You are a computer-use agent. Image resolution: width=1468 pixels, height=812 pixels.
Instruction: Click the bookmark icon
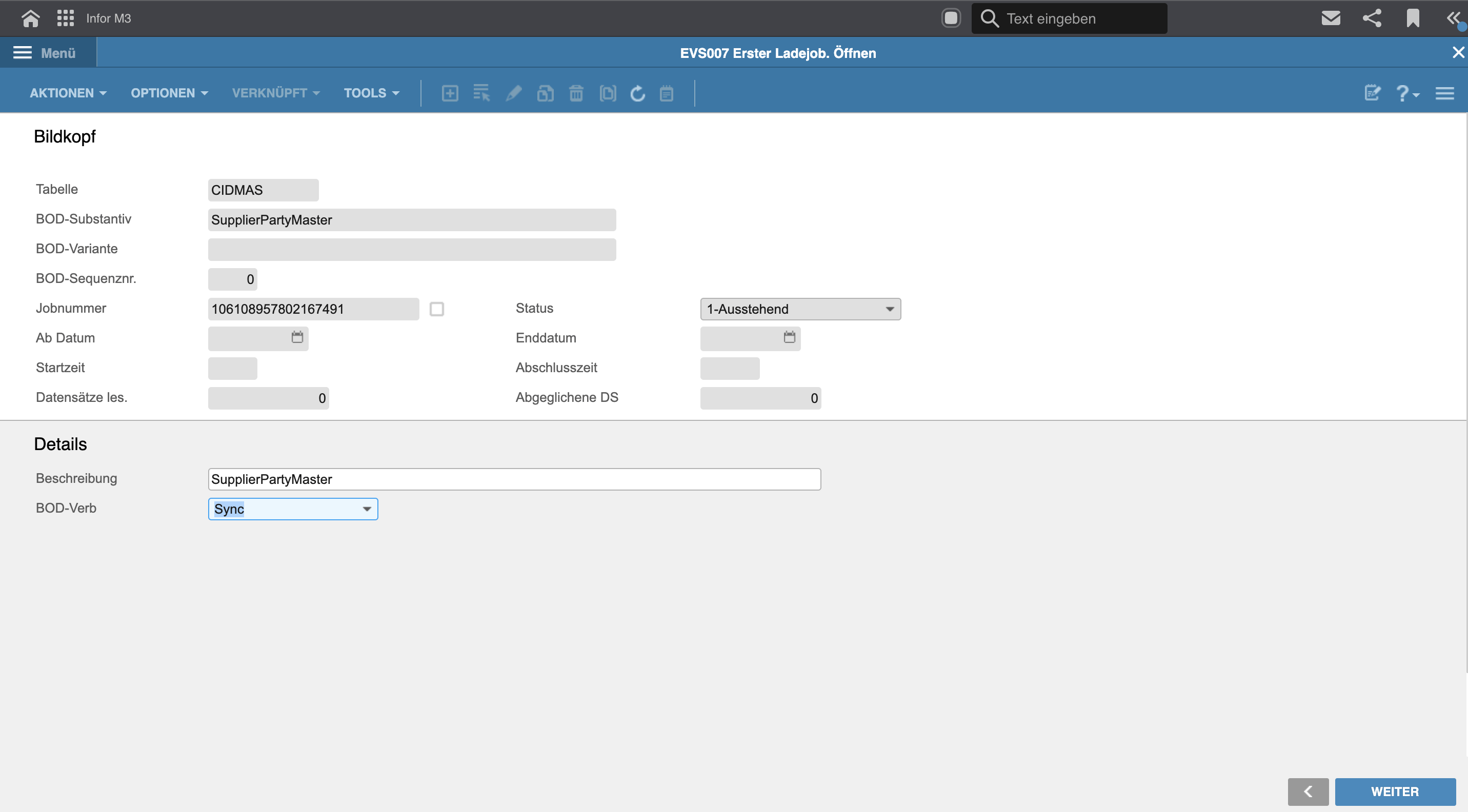coord(1412,18)
